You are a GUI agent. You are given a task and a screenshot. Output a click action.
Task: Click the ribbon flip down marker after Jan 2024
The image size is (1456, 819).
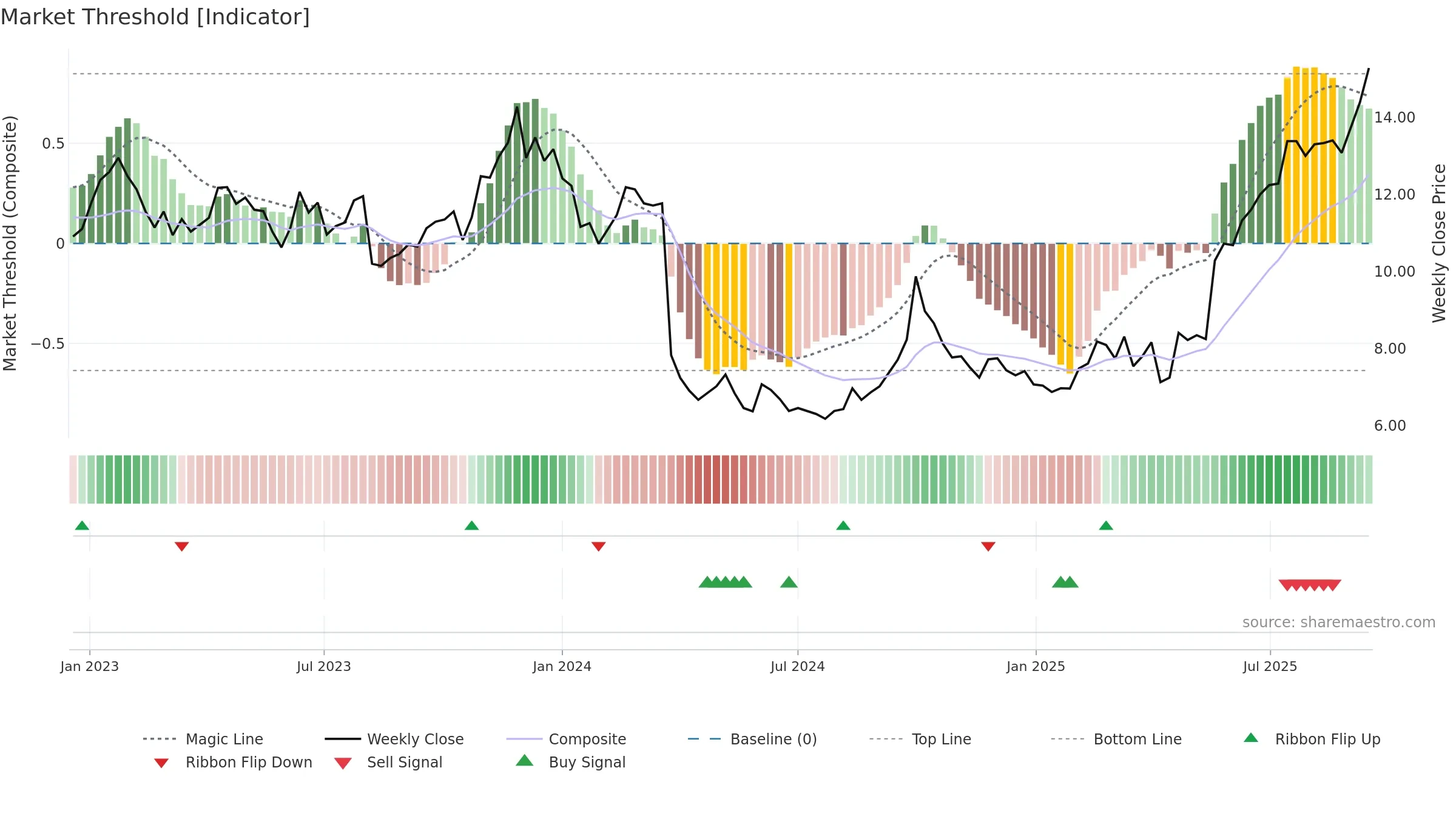pyautogui.click(x=598, y=547)
